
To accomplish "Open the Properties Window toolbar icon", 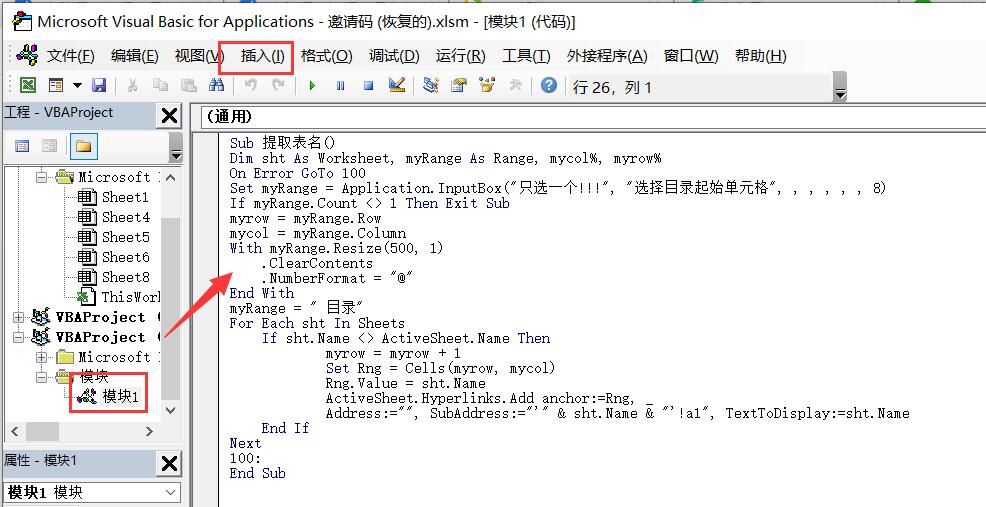I will [459, 85].
